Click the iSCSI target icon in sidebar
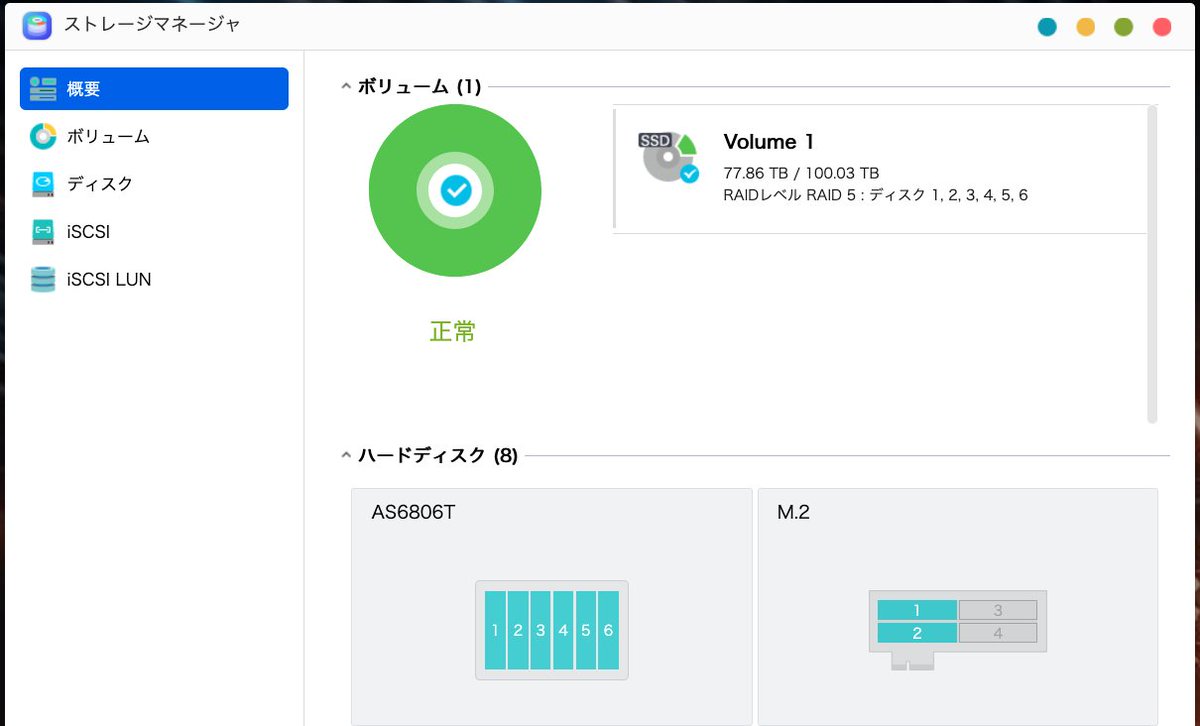This screenshot has height=726, width=1200. (x=43, y=232)
